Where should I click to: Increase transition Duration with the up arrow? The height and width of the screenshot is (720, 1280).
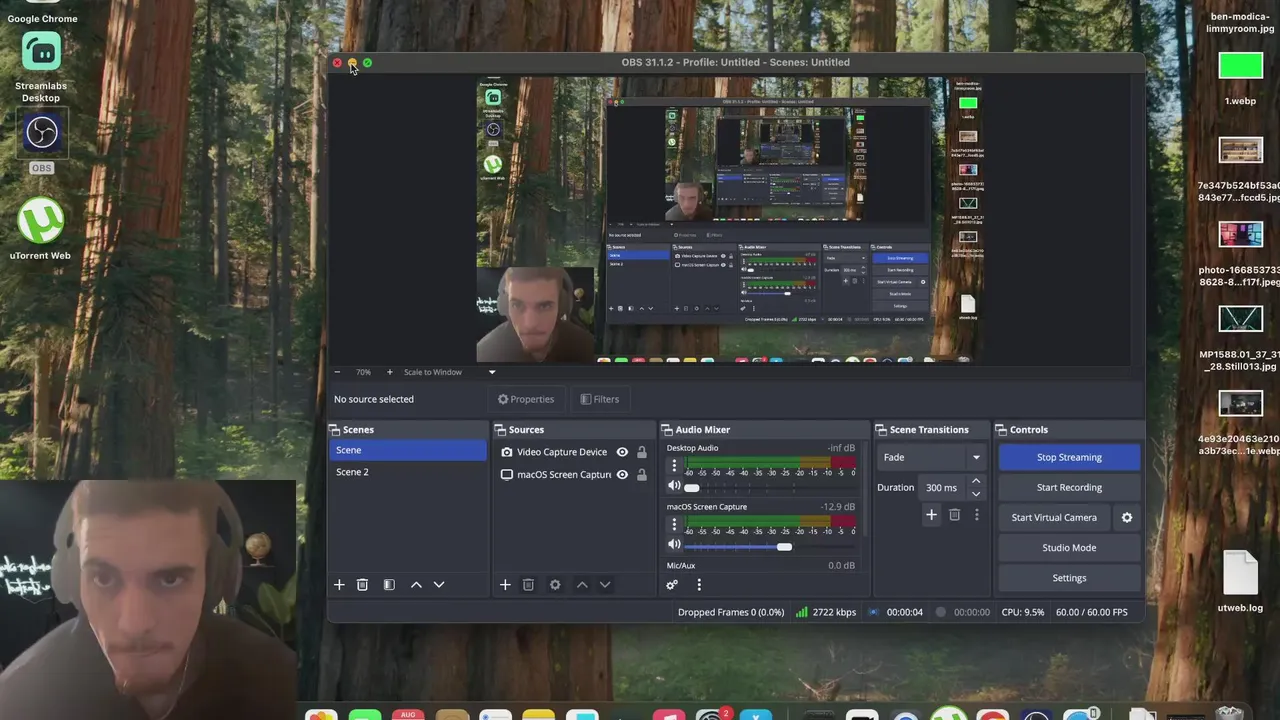point(976,482)
